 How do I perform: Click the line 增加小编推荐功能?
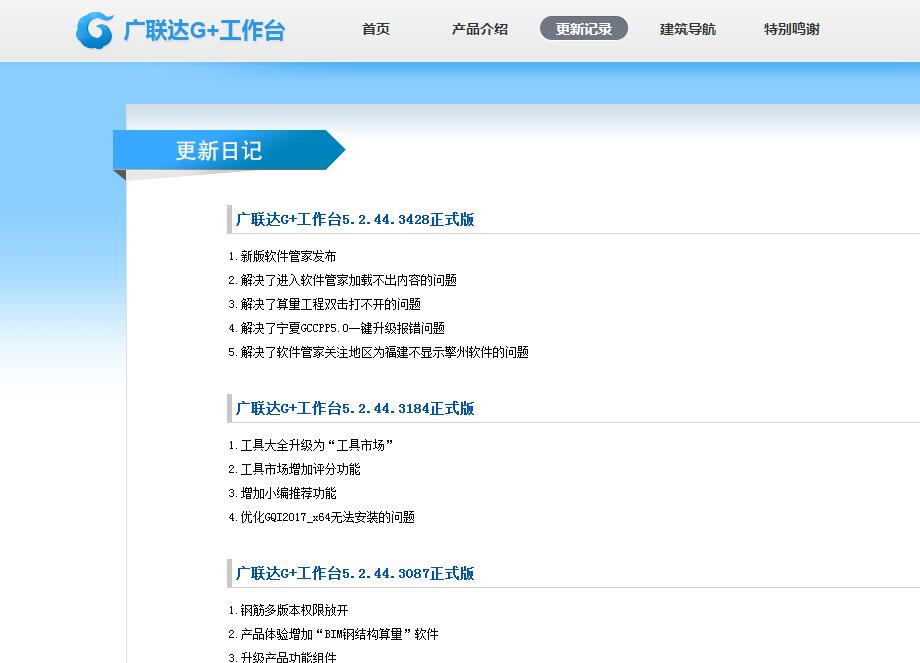(282, 493)
